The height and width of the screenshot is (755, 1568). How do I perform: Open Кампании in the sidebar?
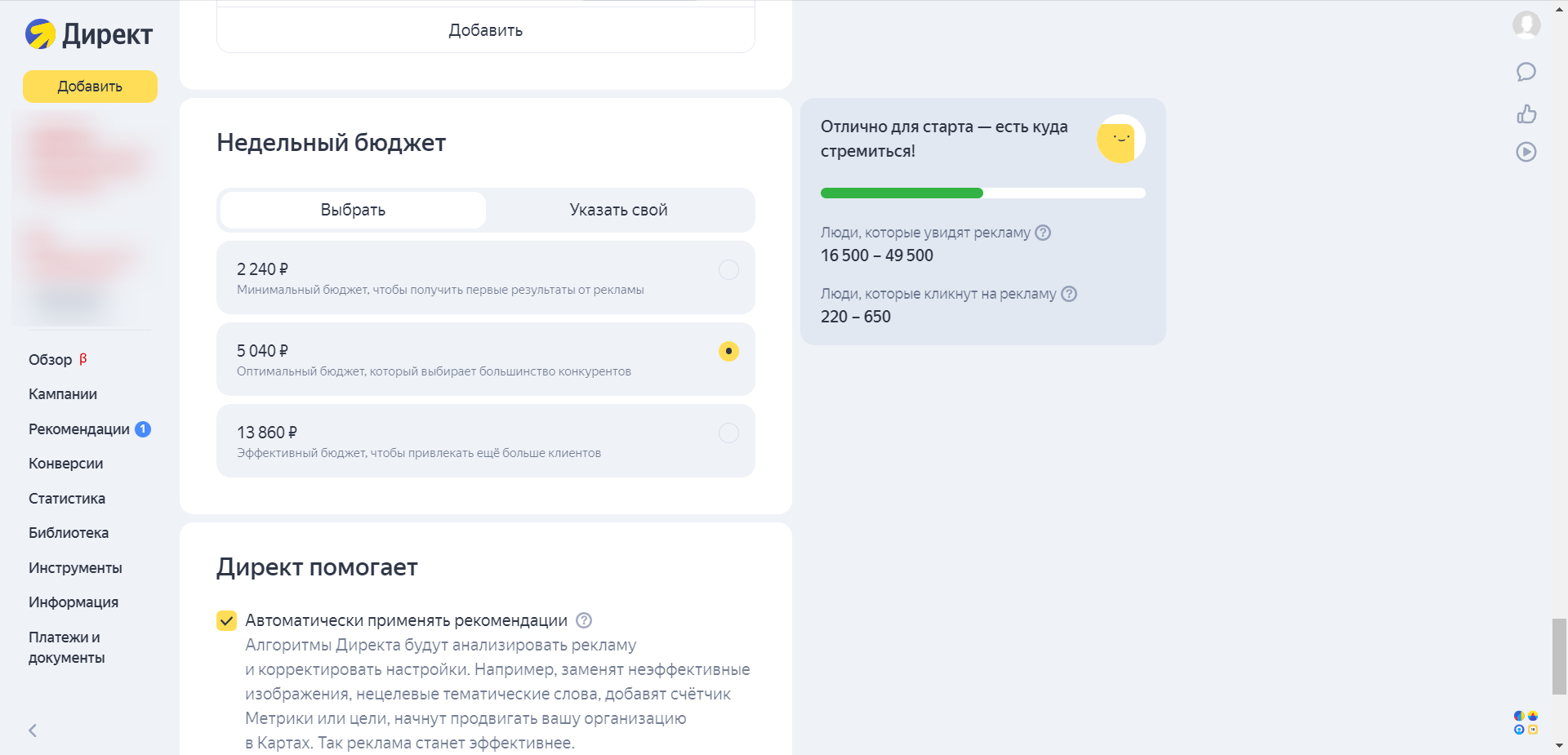pyautogui.click(x=63, y=394)
